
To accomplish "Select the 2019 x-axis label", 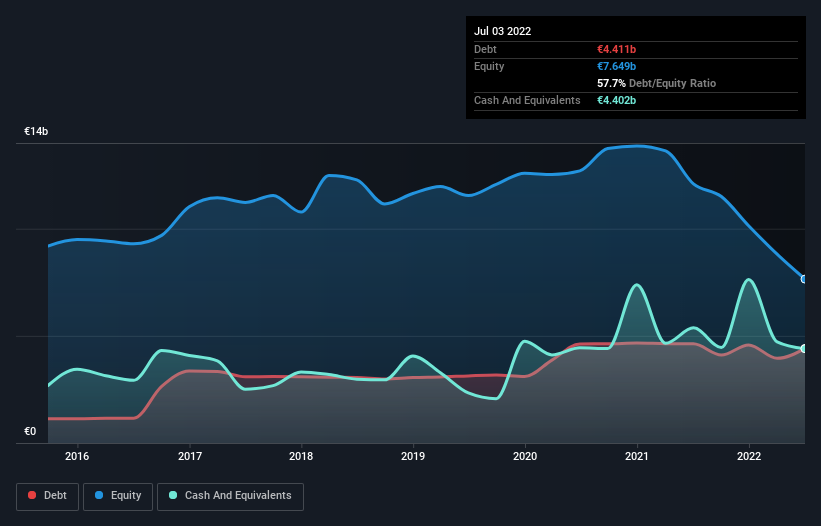I will (x=413, y=456).
